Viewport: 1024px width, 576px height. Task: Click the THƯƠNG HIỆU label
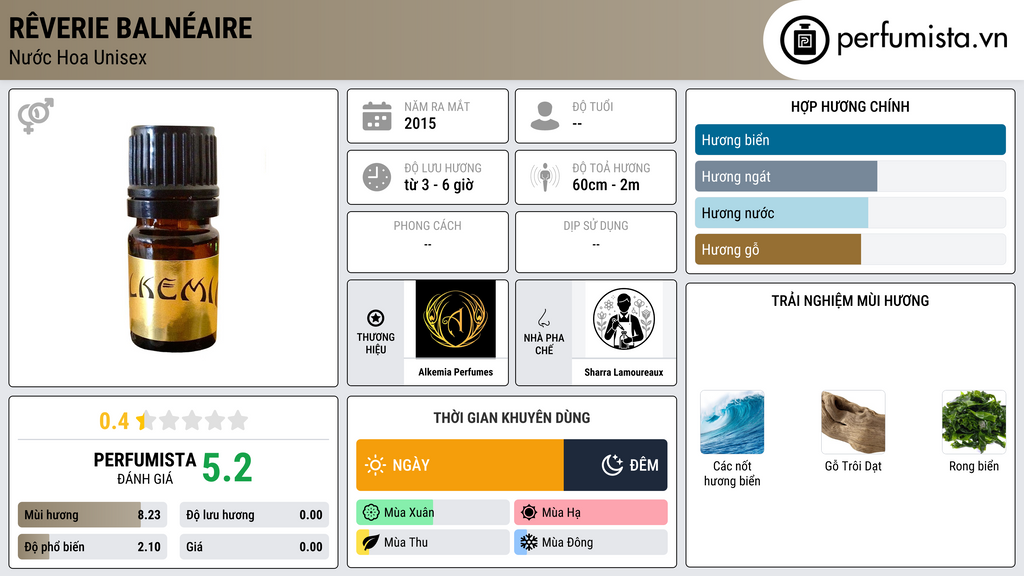click(x=376, y=344)
